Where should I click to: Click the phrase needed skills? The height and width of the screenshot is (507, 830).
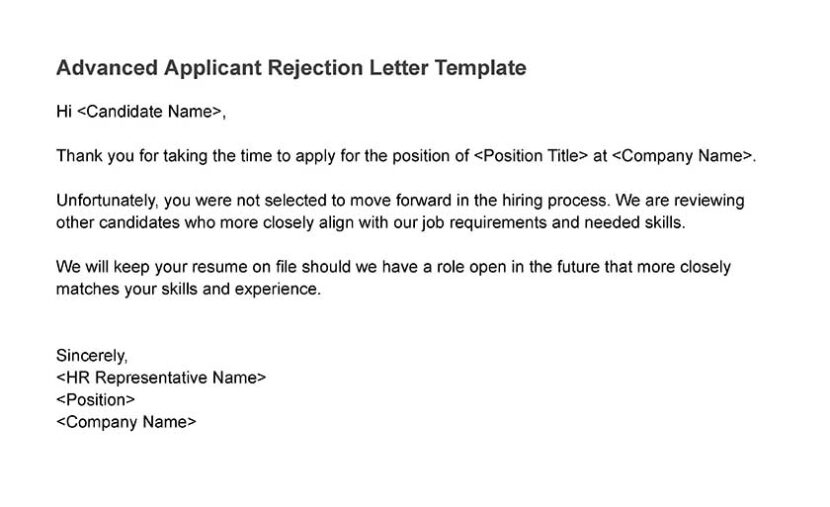(633, 223)
